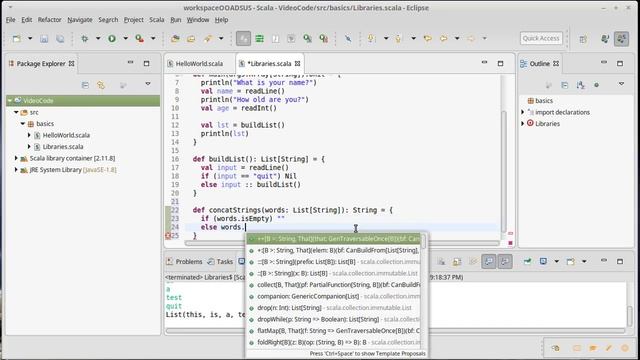Select the dropWhile completion proposal
This screenshot has width=640, height=360.
[x=333, y=319]
